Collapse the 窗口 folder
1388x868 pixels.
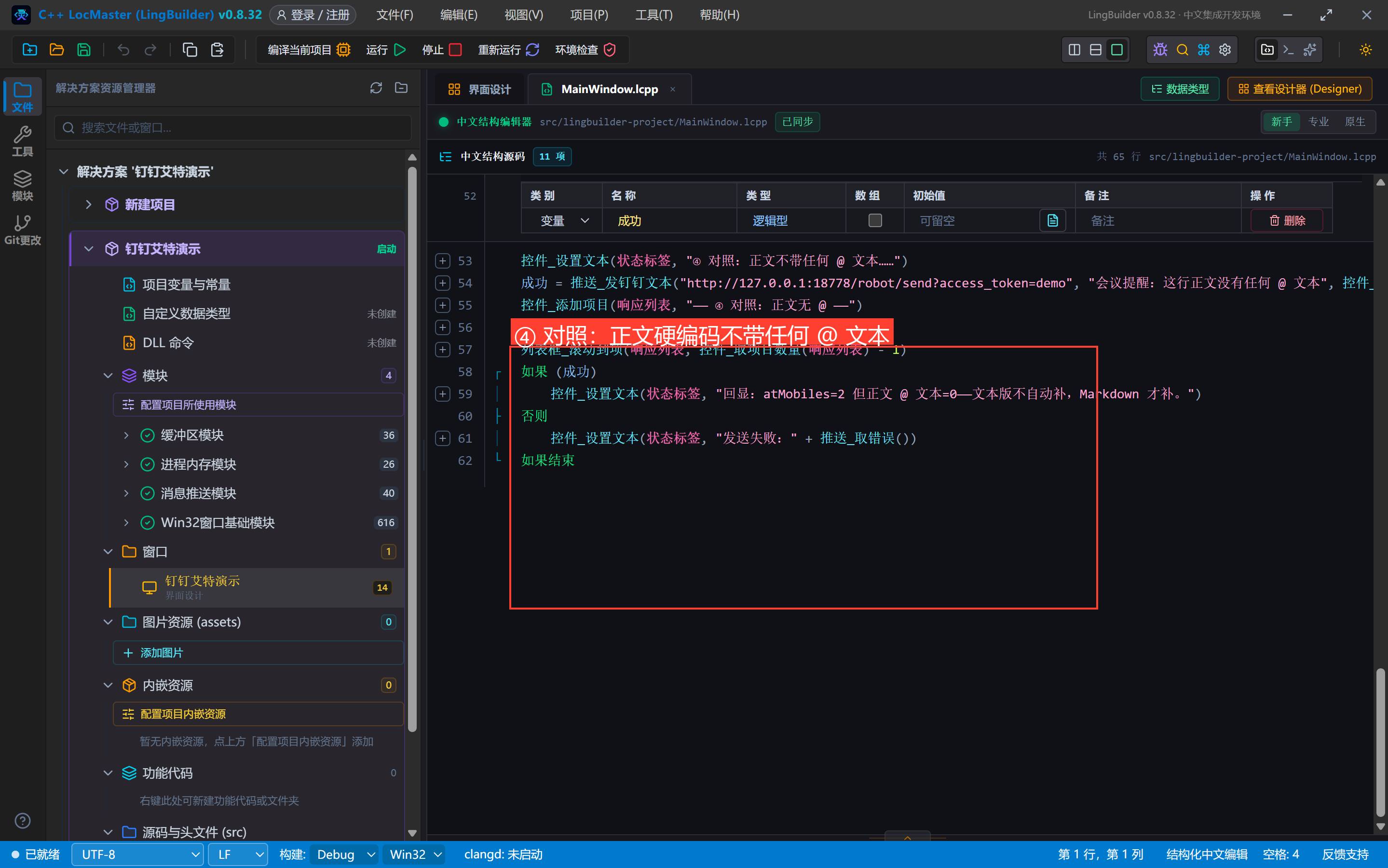pyautogui.click(x=108, y=552)
